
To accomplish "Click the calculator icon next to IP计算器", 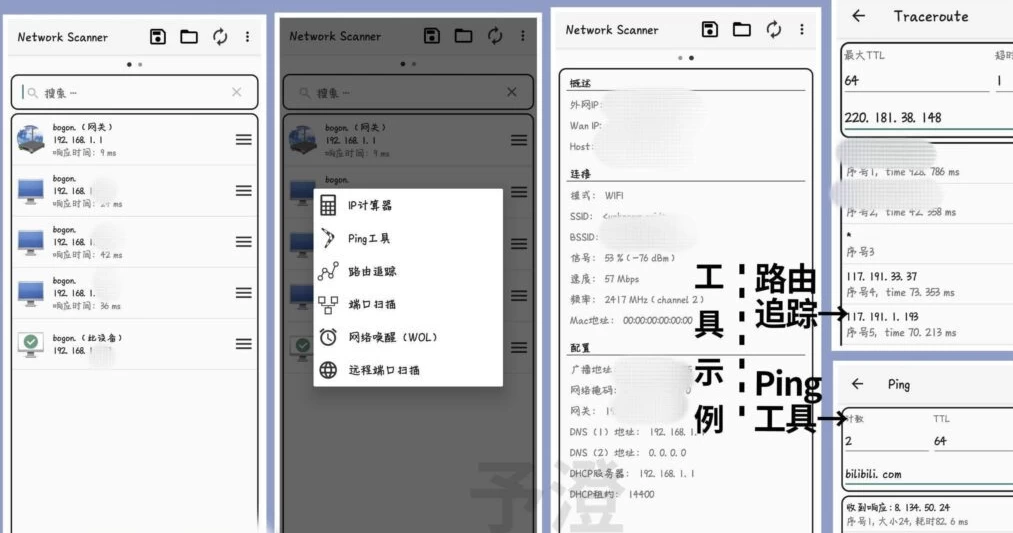I will [x=328, y=205].
